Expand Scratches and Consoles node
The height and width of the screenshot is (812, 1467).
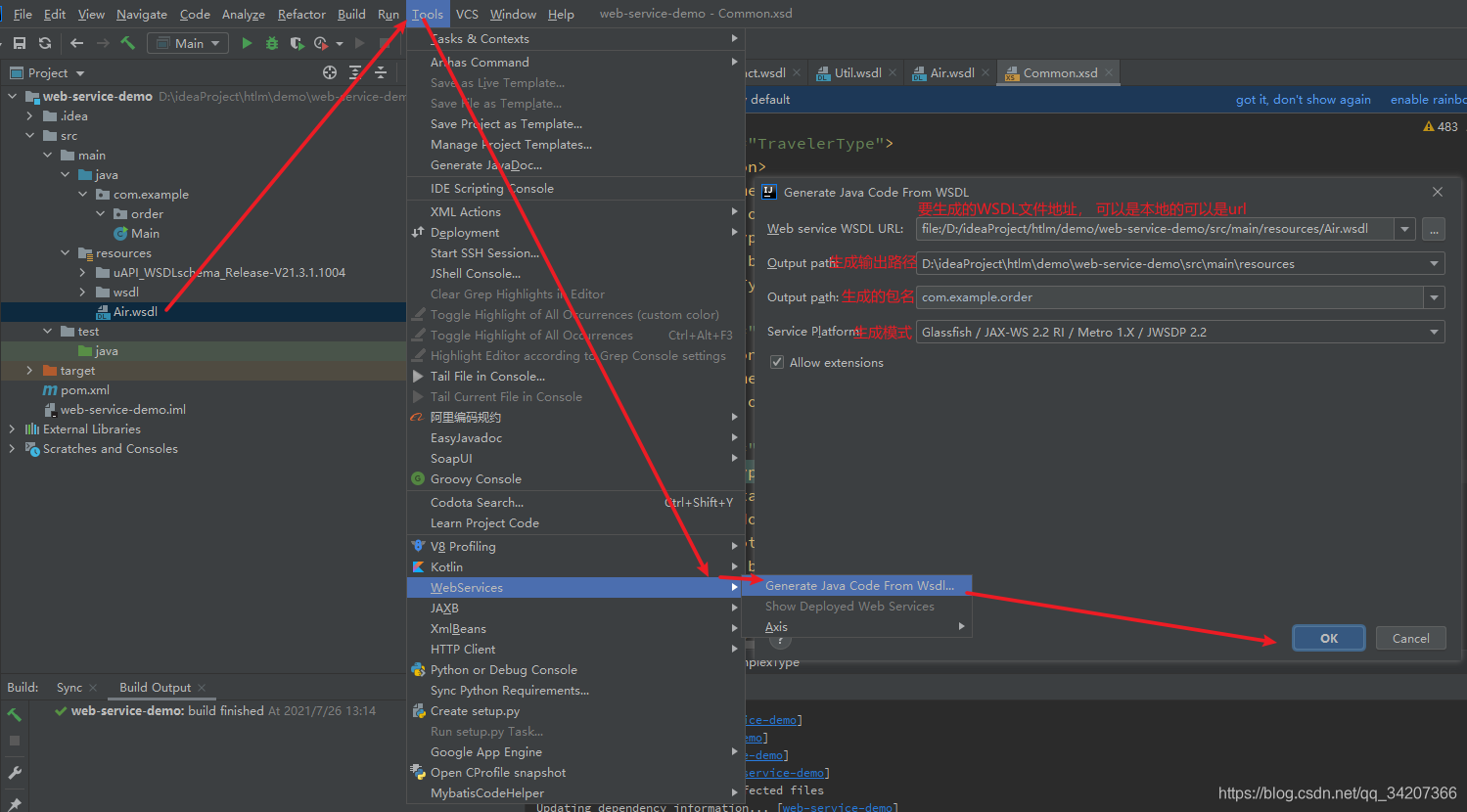pyautogui.click(x=13, y=448)
